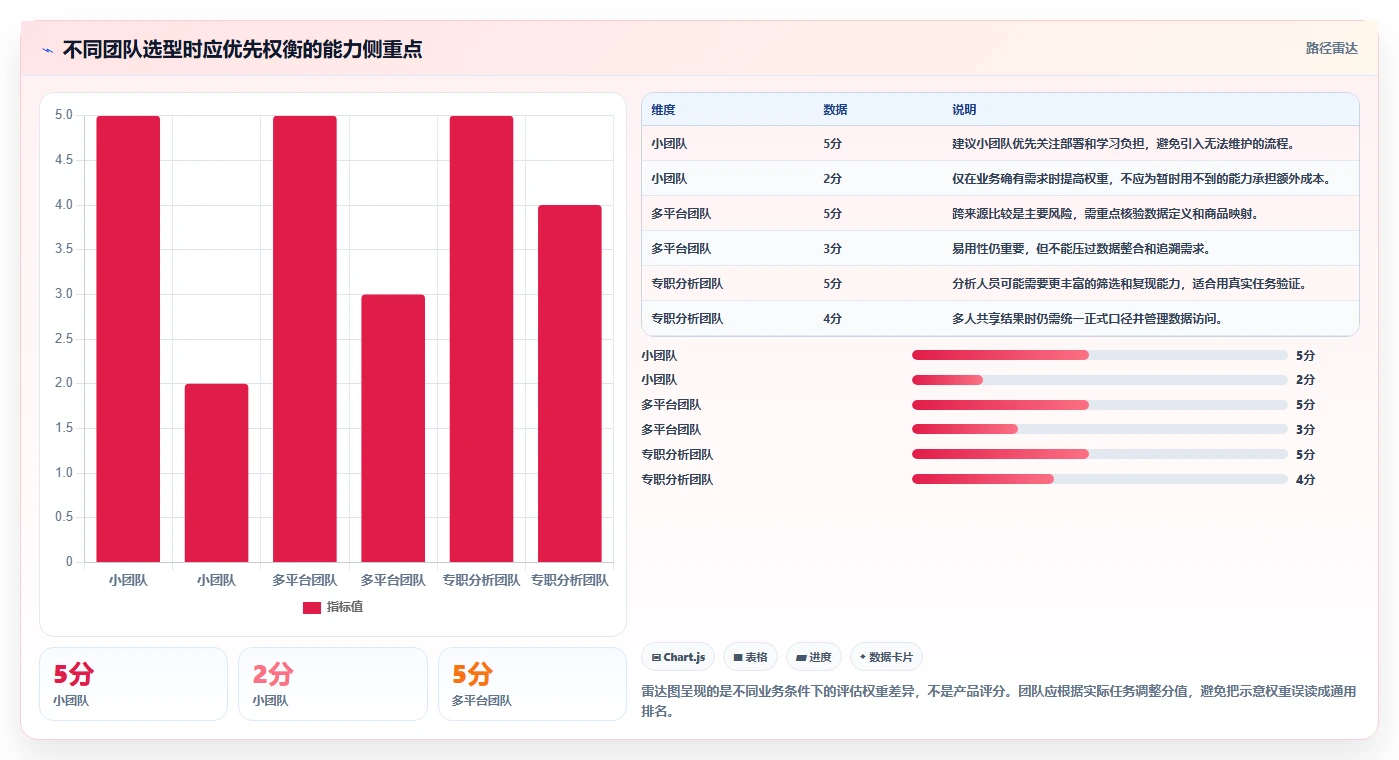Click the 4.5 value on the y-axis
This screenshot has width=1399, height=760.
point(64,160)
